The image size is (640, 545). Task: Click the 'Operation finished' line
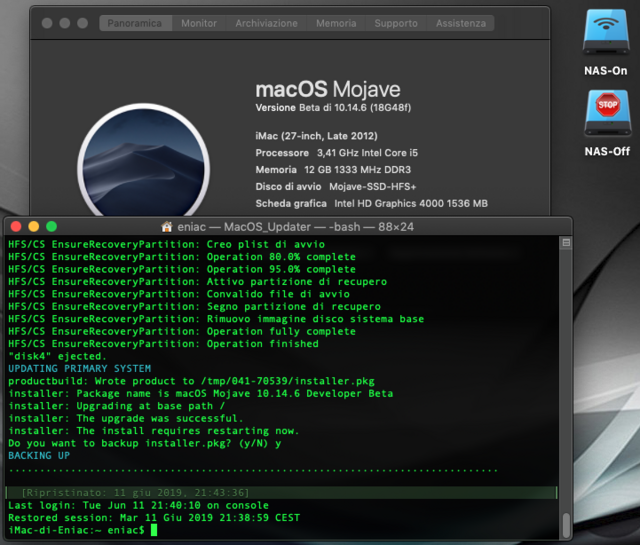163,344
